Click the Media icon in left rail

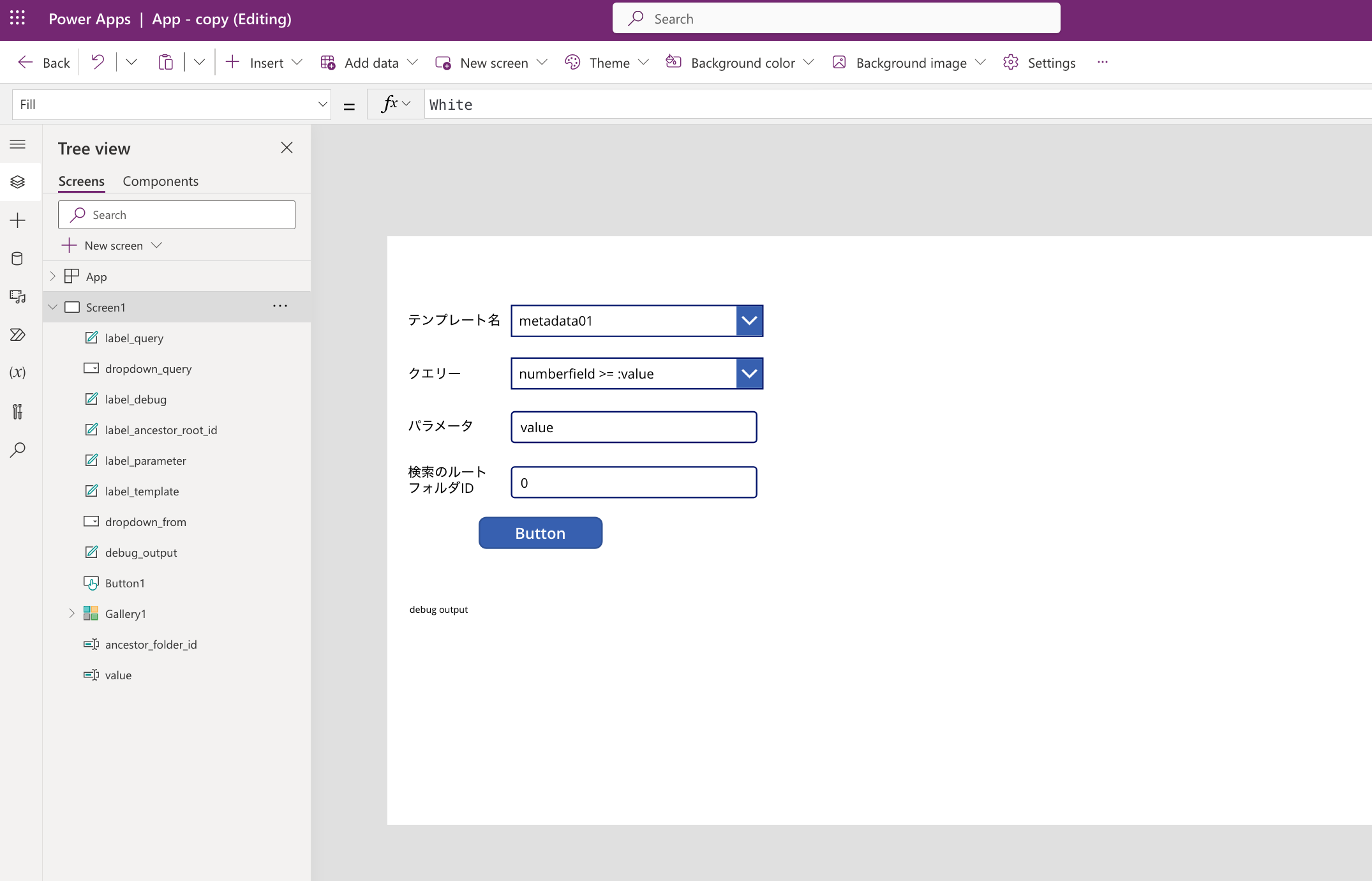coord(17,297)
